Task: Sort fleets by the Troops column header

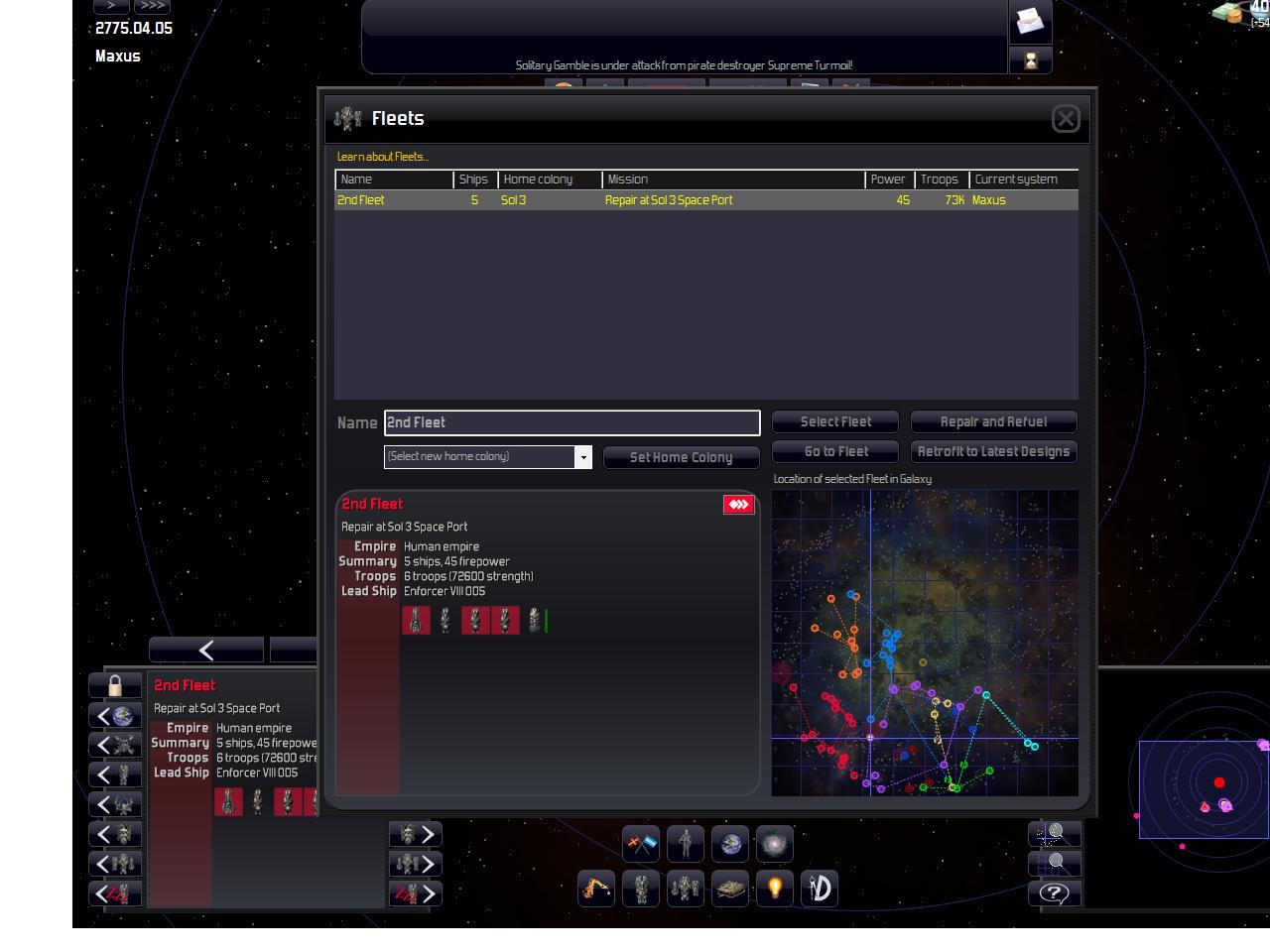Action: [x=942, y=179]
